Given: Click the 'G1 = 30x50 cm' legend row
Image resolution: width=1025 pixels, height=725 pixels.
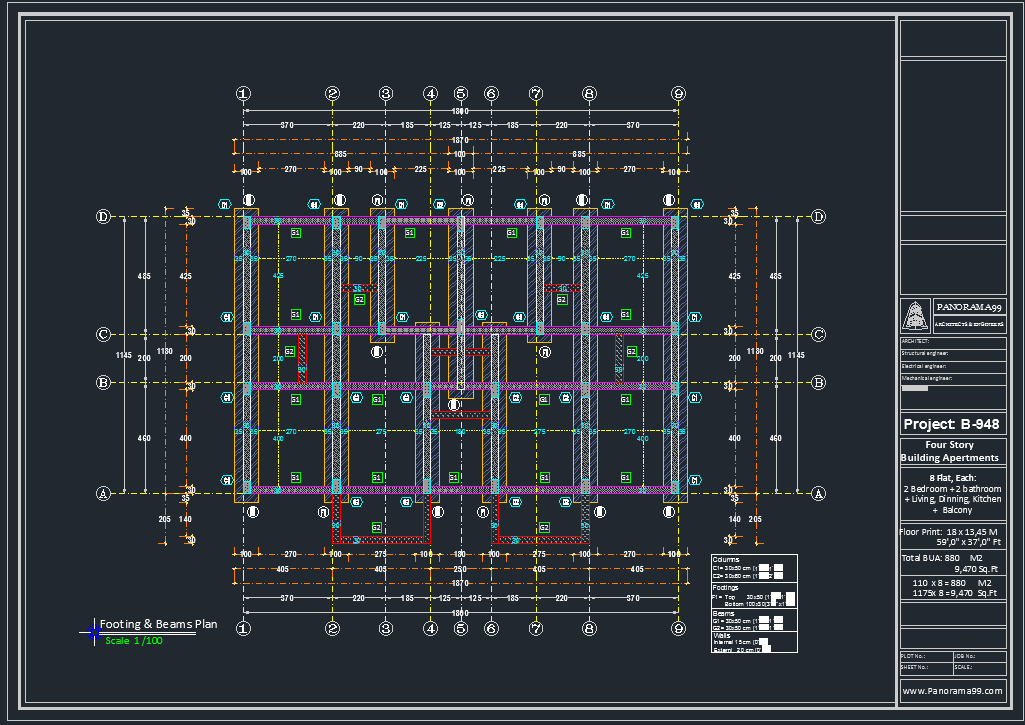Looking at the screenshot, I should coord(748,621).
